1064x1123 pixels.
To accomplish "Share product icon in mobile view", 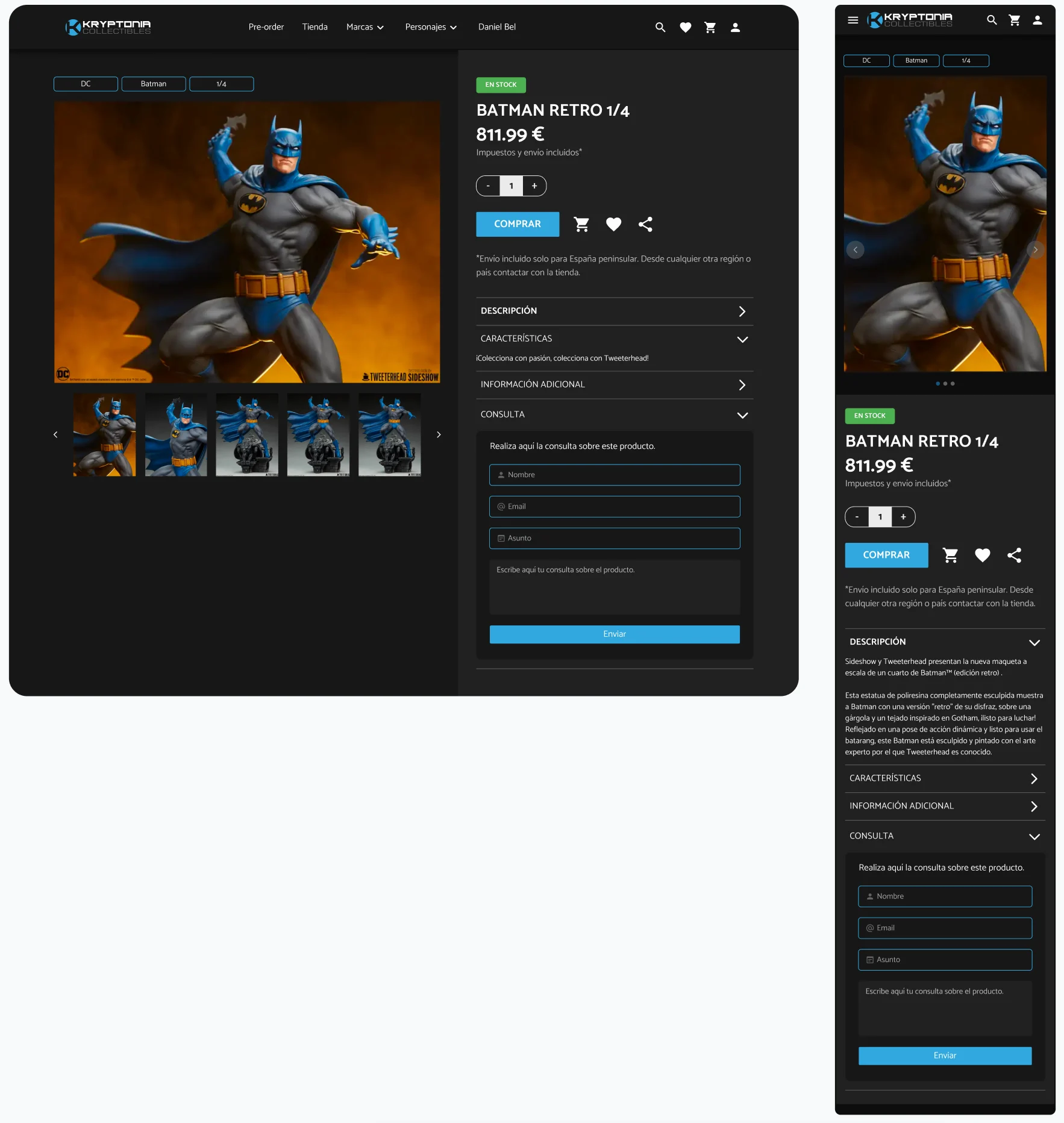I will pos(1014,555).
